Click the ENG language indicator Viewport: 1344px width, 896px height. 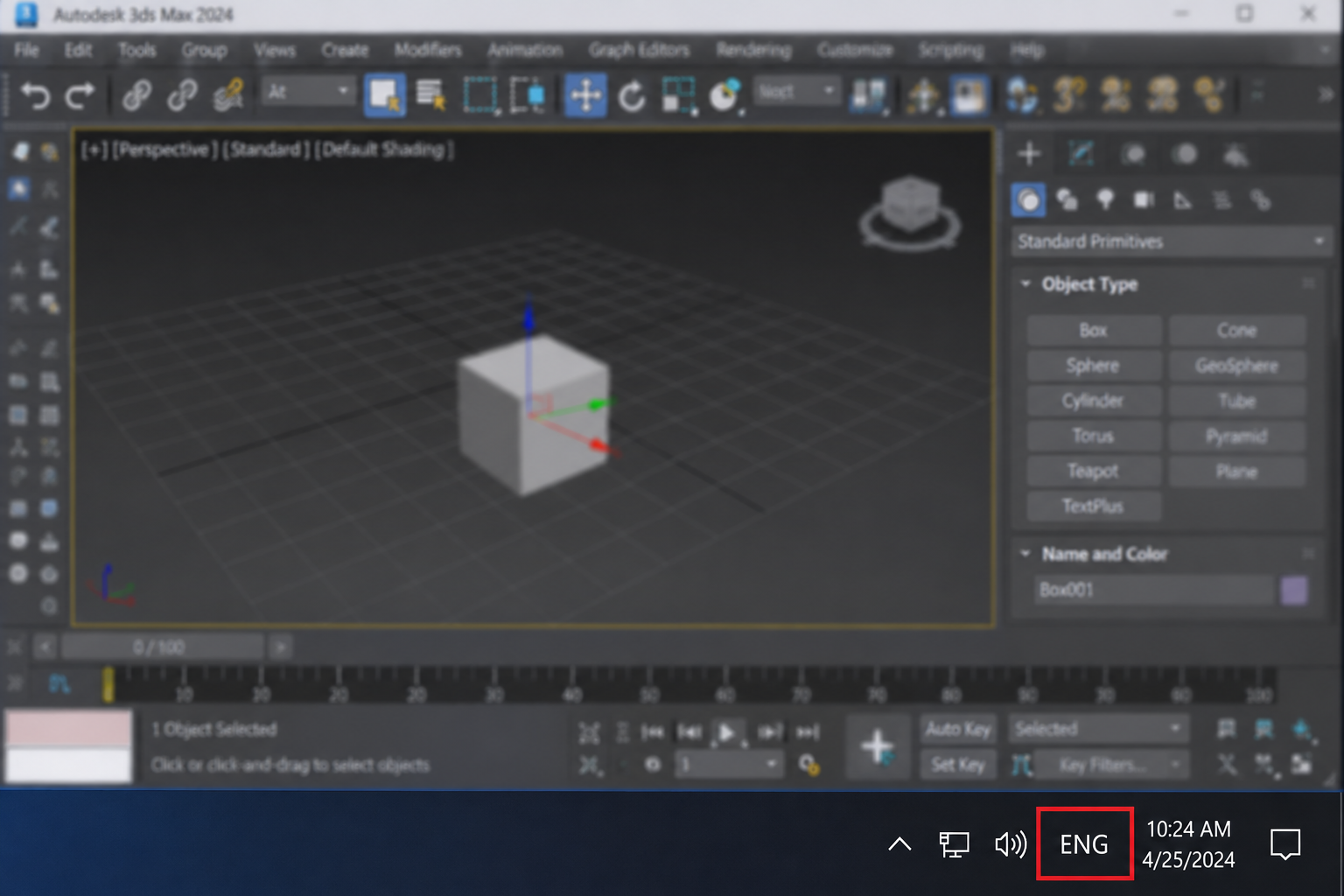1084,844
